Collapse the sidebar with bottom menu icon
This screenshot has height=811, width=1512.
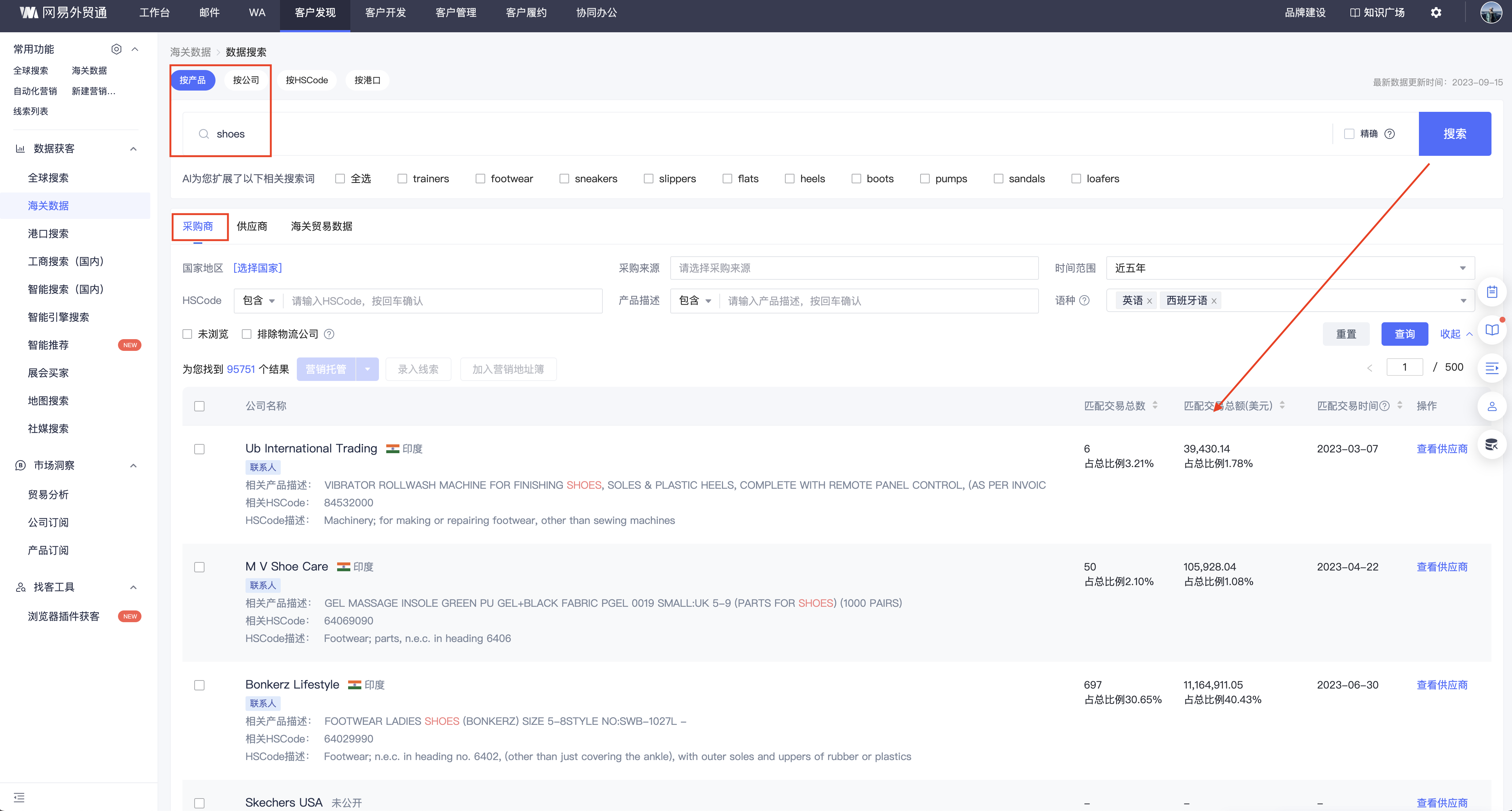pos(19,797)
